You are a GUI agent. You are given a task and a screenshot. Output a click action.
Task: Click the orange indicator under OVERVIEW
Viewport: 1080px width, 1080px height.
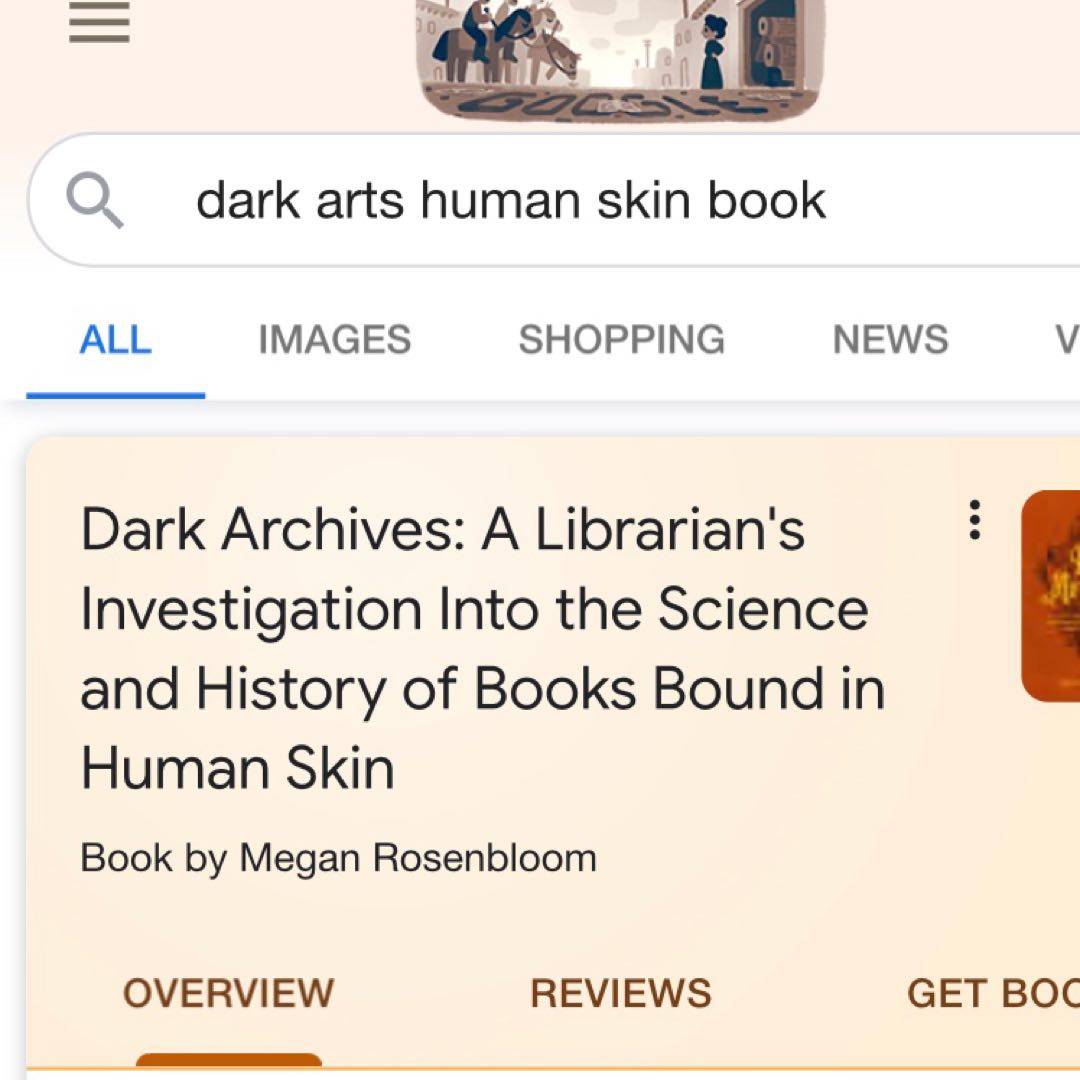[x=229, y=1059]
